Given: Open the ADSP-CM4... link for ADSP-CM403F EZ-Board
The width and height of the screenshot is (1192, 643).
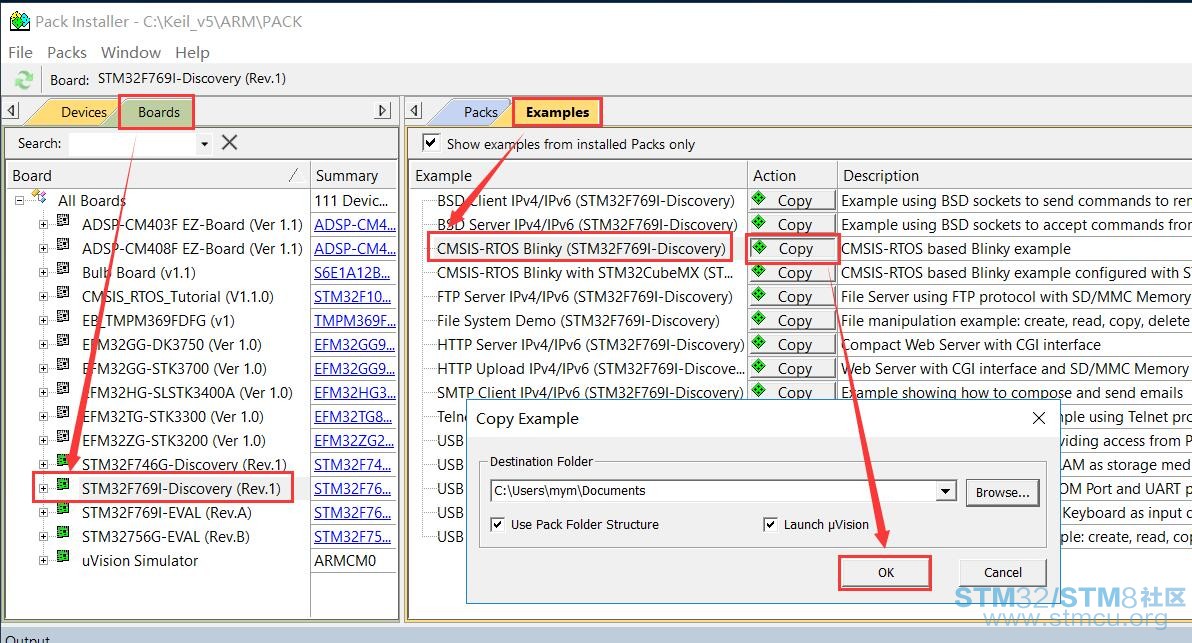Looking at the screenshot, I should point(354,224).
